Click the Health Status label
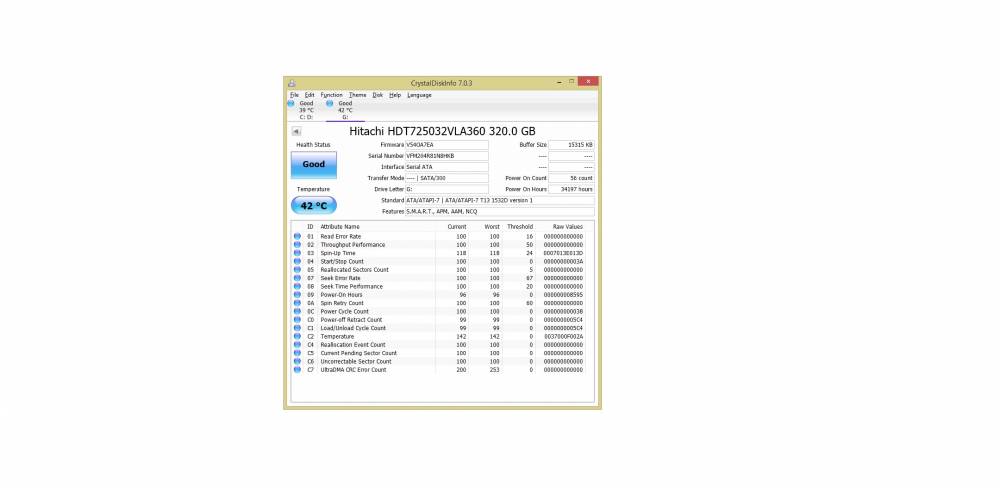Screen dimensions: 1000x488 [x=313, y=145]
